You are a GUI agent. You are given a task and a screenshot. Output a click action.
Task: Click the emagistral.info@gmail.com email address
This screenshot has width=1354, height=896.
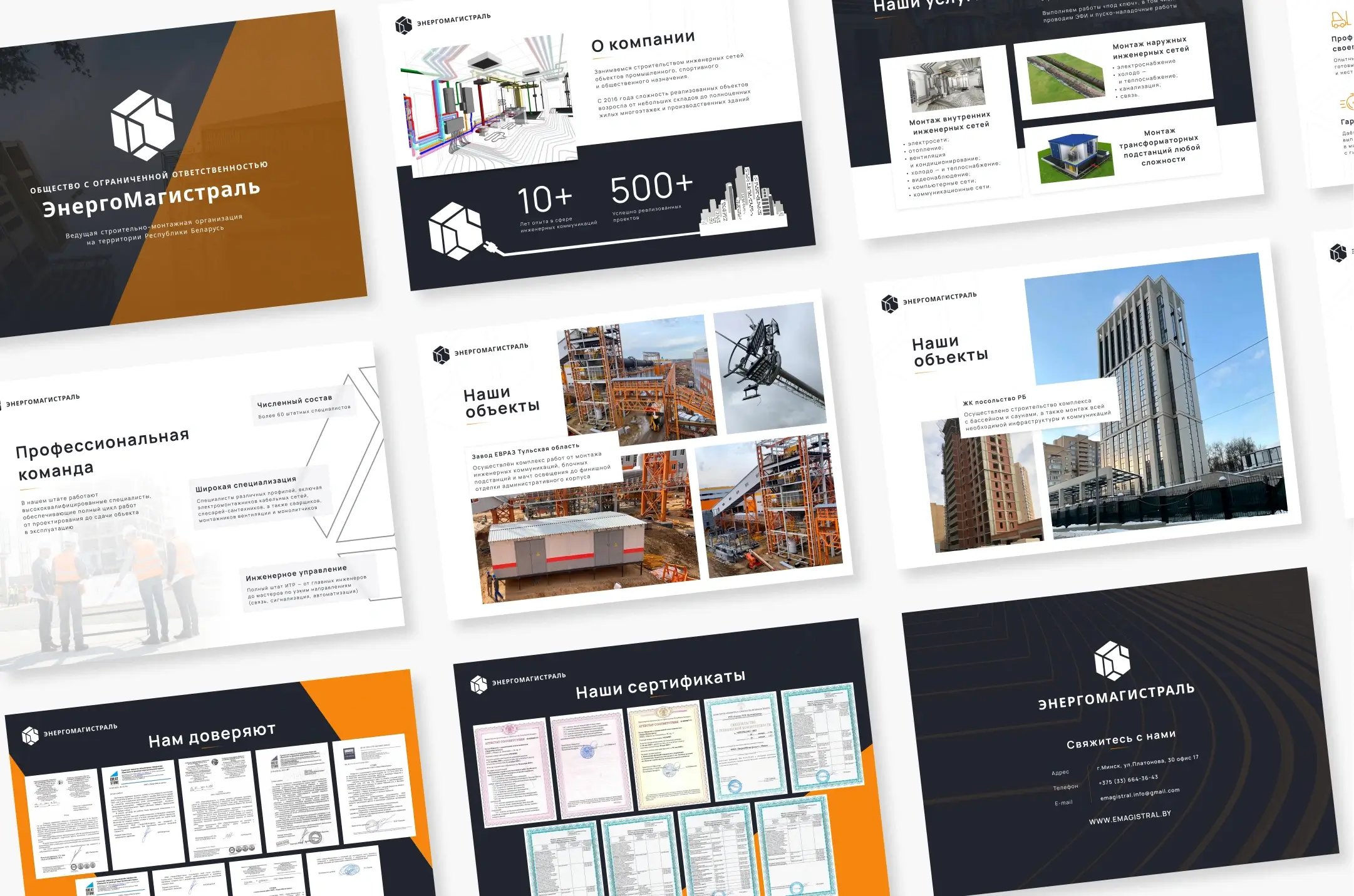point(1139,794)
